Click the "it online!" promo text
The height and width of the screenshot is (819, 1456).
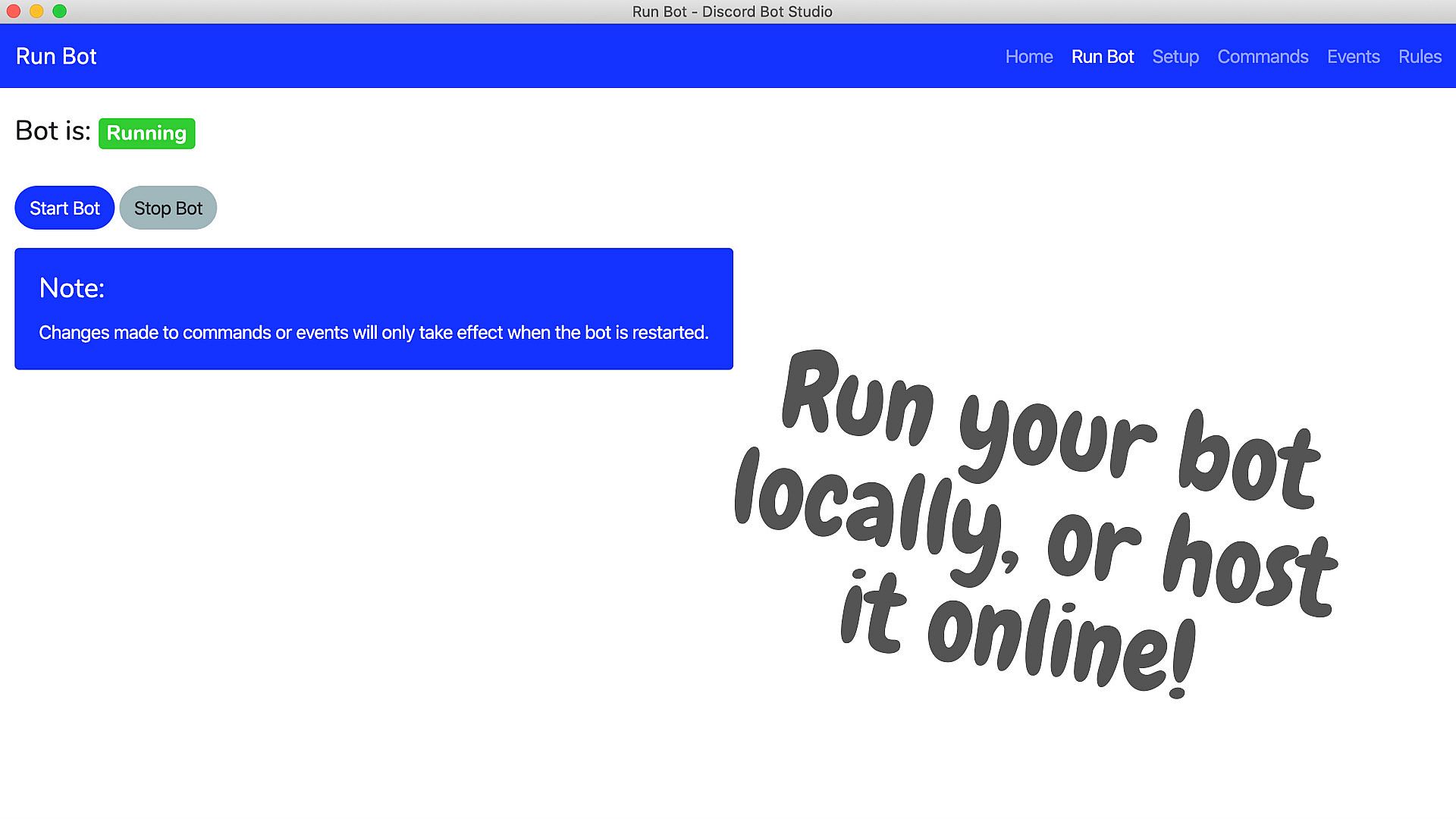1016,633
